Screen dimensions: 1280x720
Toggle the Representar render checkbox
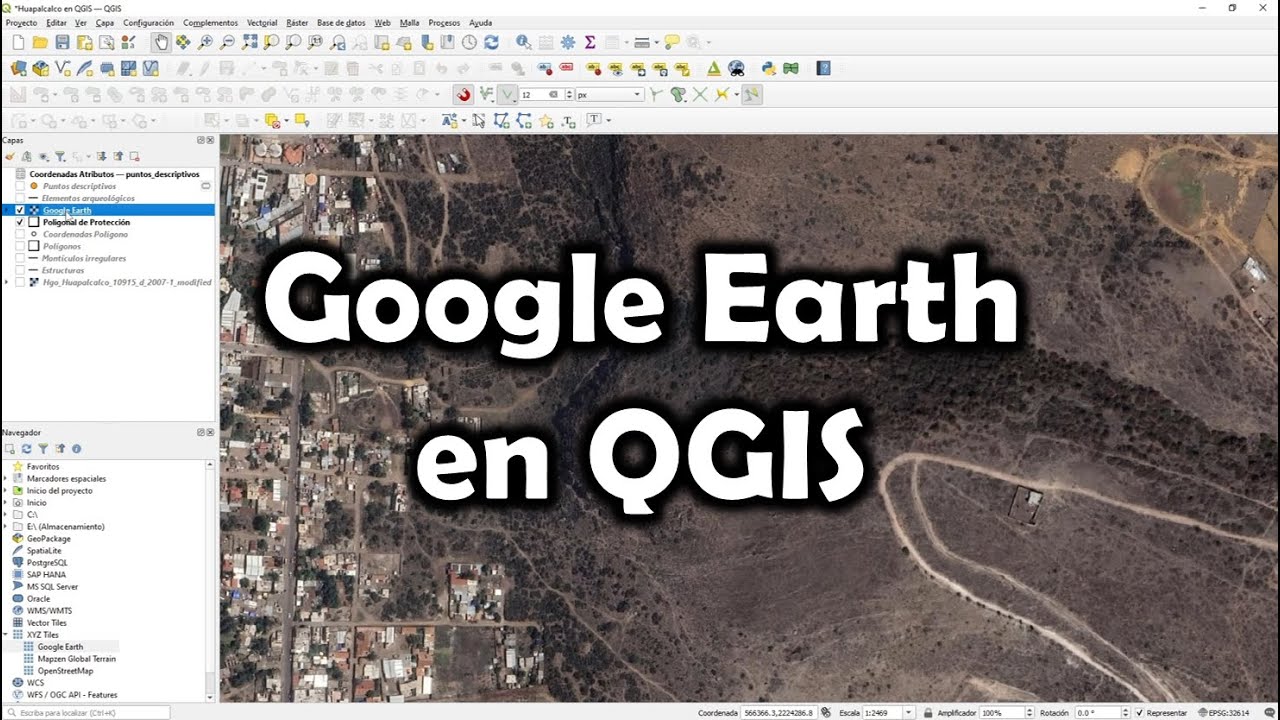click(x=1142, y=713)
